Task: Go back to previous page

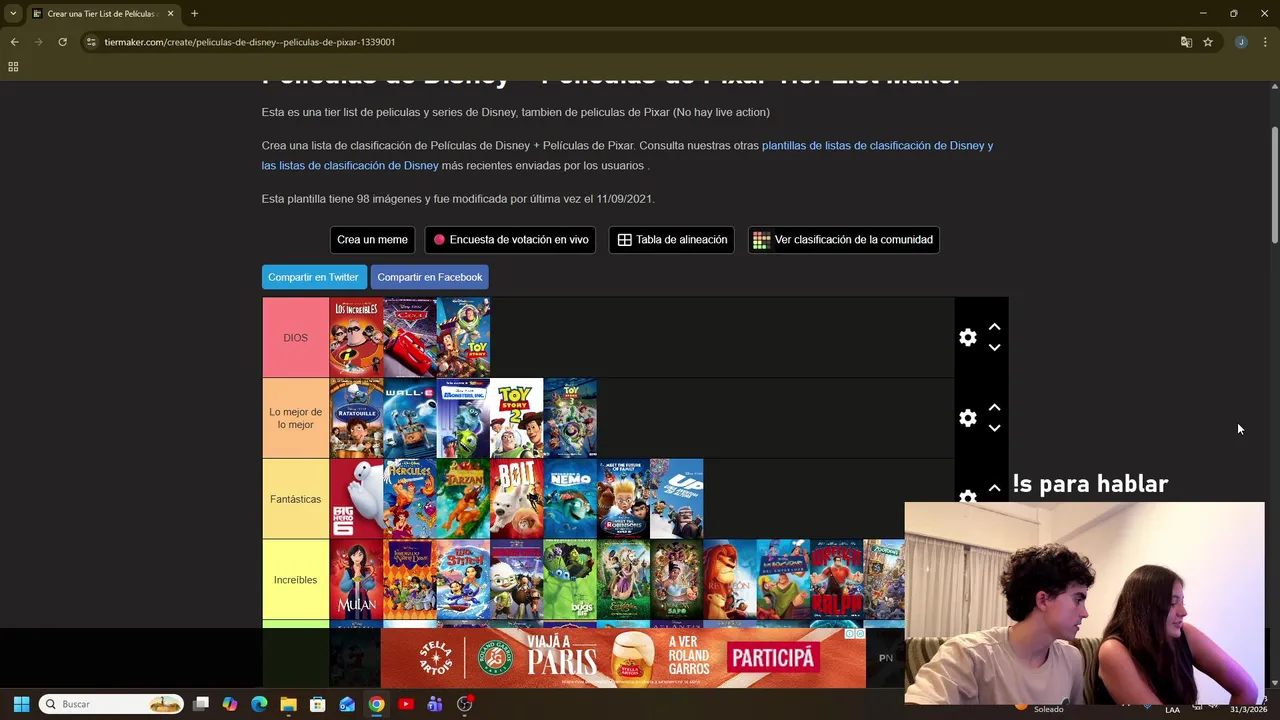Action: 14,42
